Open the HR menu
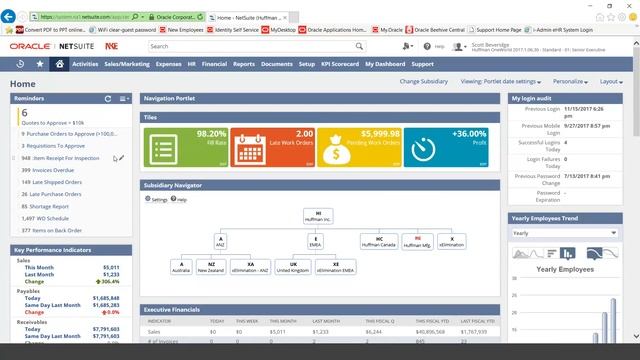Viewport: 640px width, 360px height. (x=191, y=64)
